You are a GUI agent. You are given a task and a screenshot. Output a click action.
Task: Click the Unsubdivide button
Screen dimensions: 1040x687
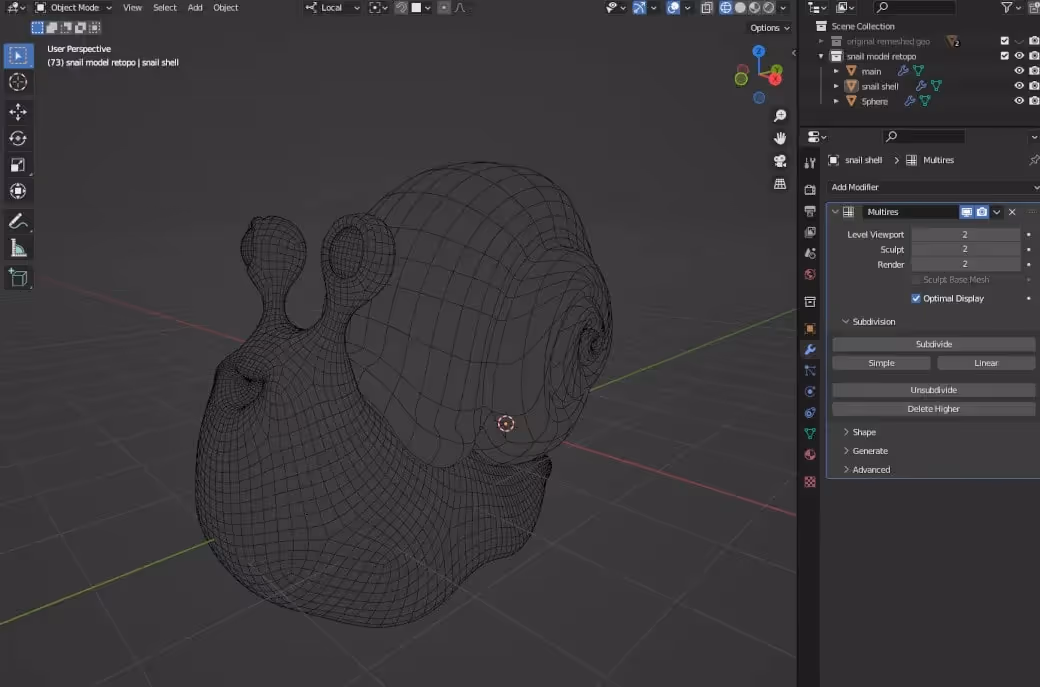coord(933,390)
